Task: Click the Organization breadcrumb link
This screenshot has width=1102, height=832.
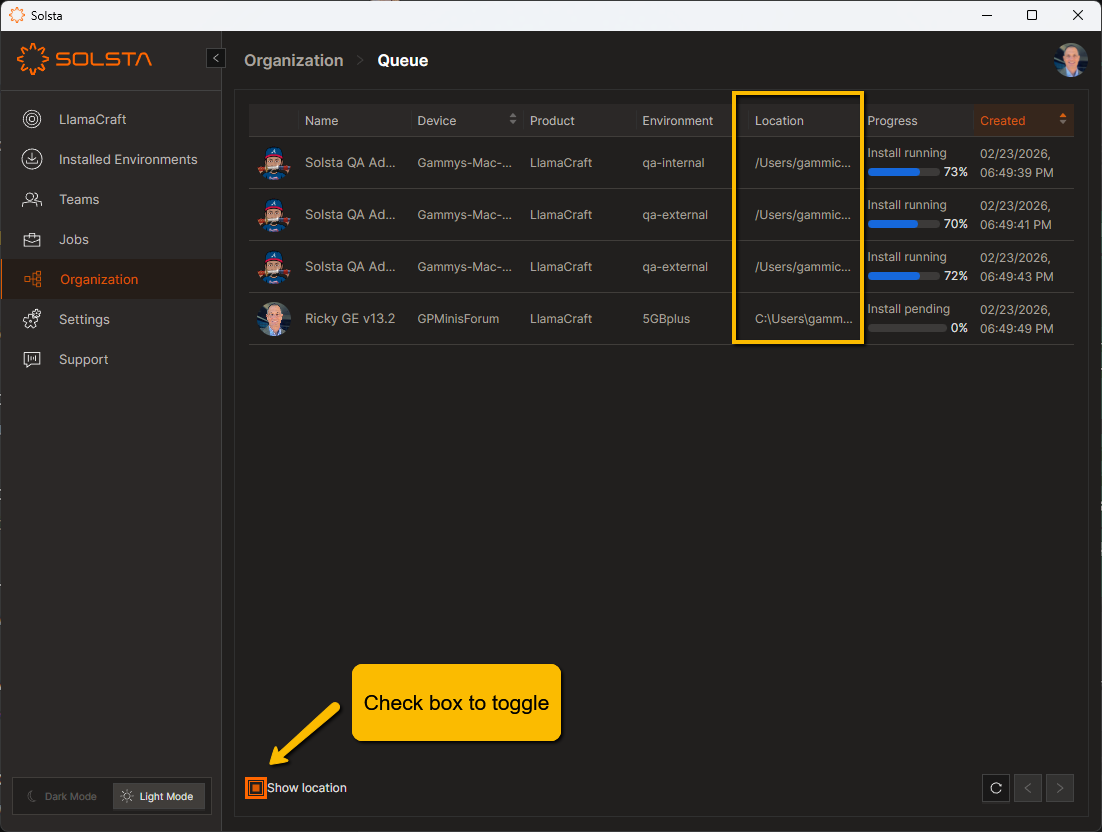Action: (x=294, y=60)
